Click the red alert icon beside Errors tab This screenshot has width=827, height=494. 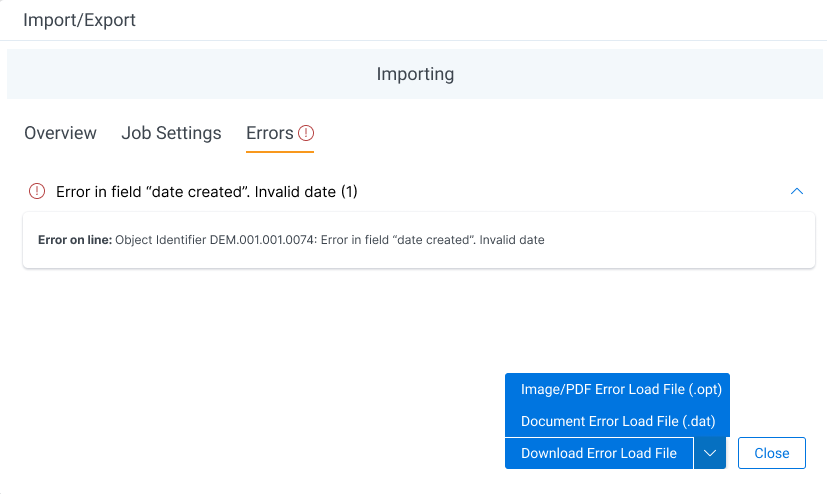tap(306, 133)
